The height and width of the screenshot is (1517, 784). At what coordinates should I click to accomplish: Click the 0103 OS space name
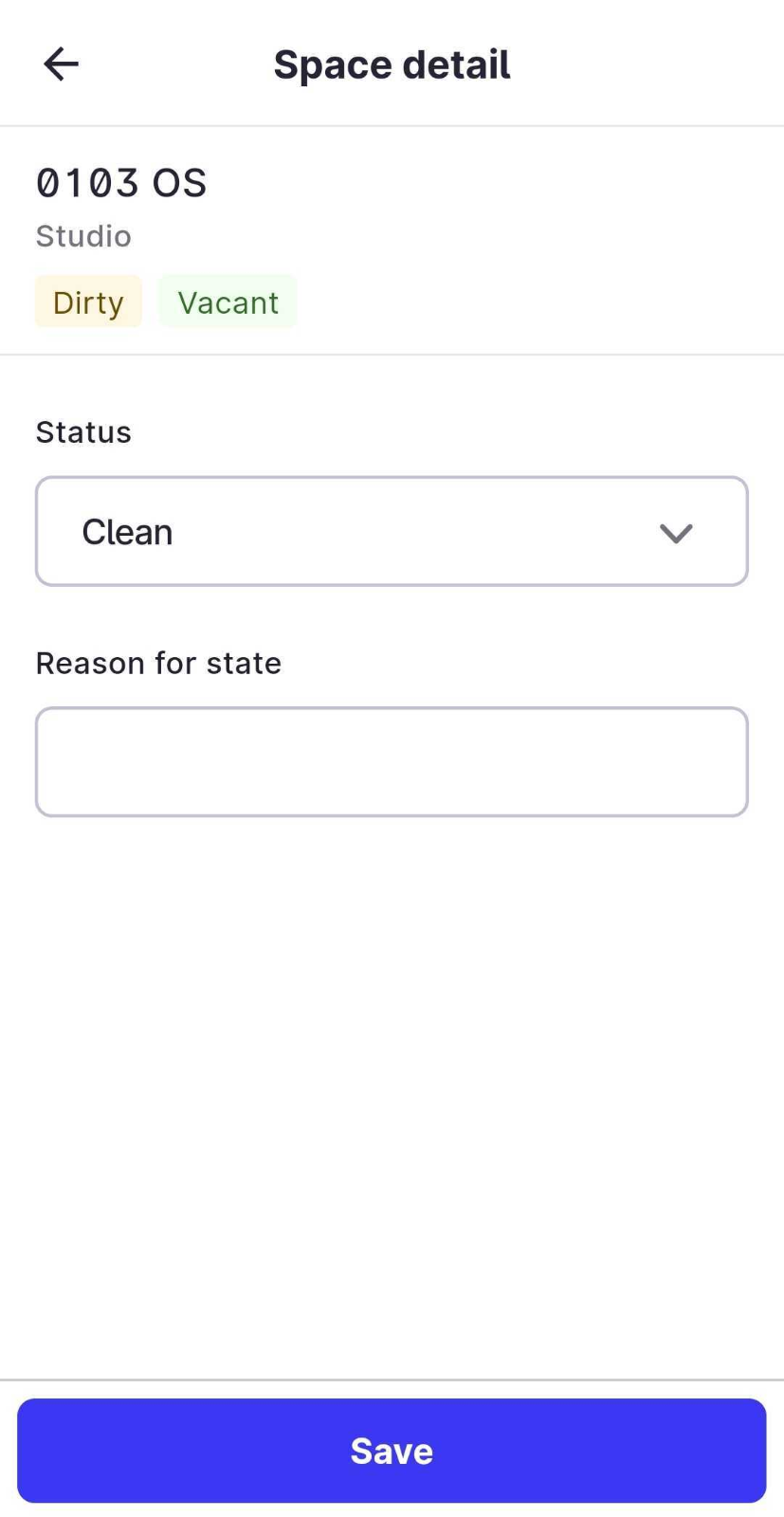(x=121, y=182)
